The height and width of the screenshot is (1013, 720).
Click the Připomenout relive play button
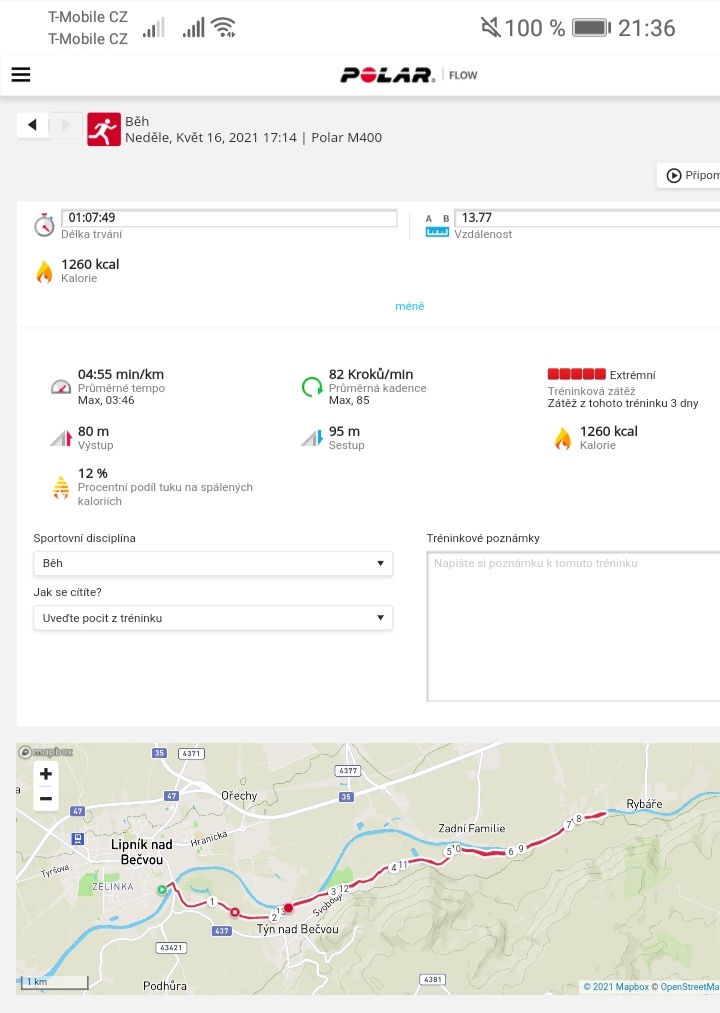pyautogui.click(x=689, y=175)
